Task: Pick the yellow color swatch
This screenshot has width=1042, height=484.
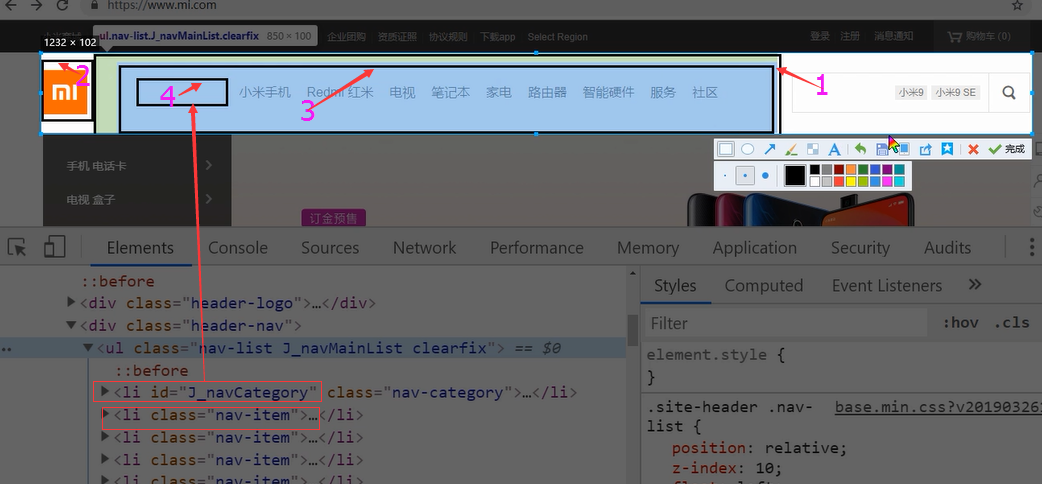Action: coord(851,182)
